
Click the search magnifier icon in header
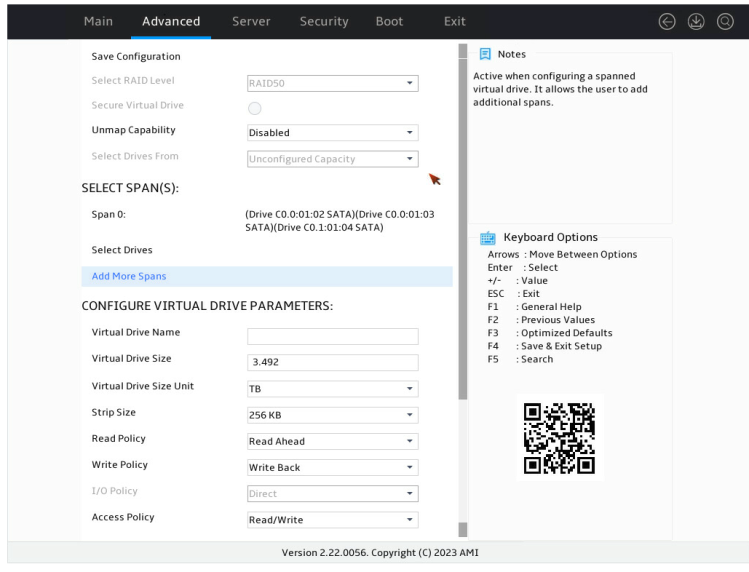725,22
